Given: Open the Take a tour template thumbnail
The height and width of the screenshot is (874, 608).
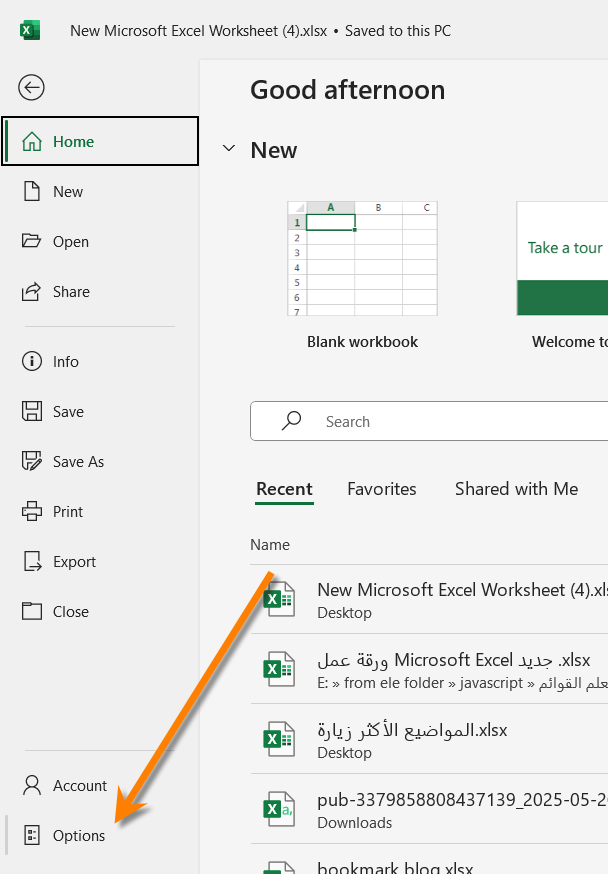Looking at the screenshot, I should click(562, 259).
